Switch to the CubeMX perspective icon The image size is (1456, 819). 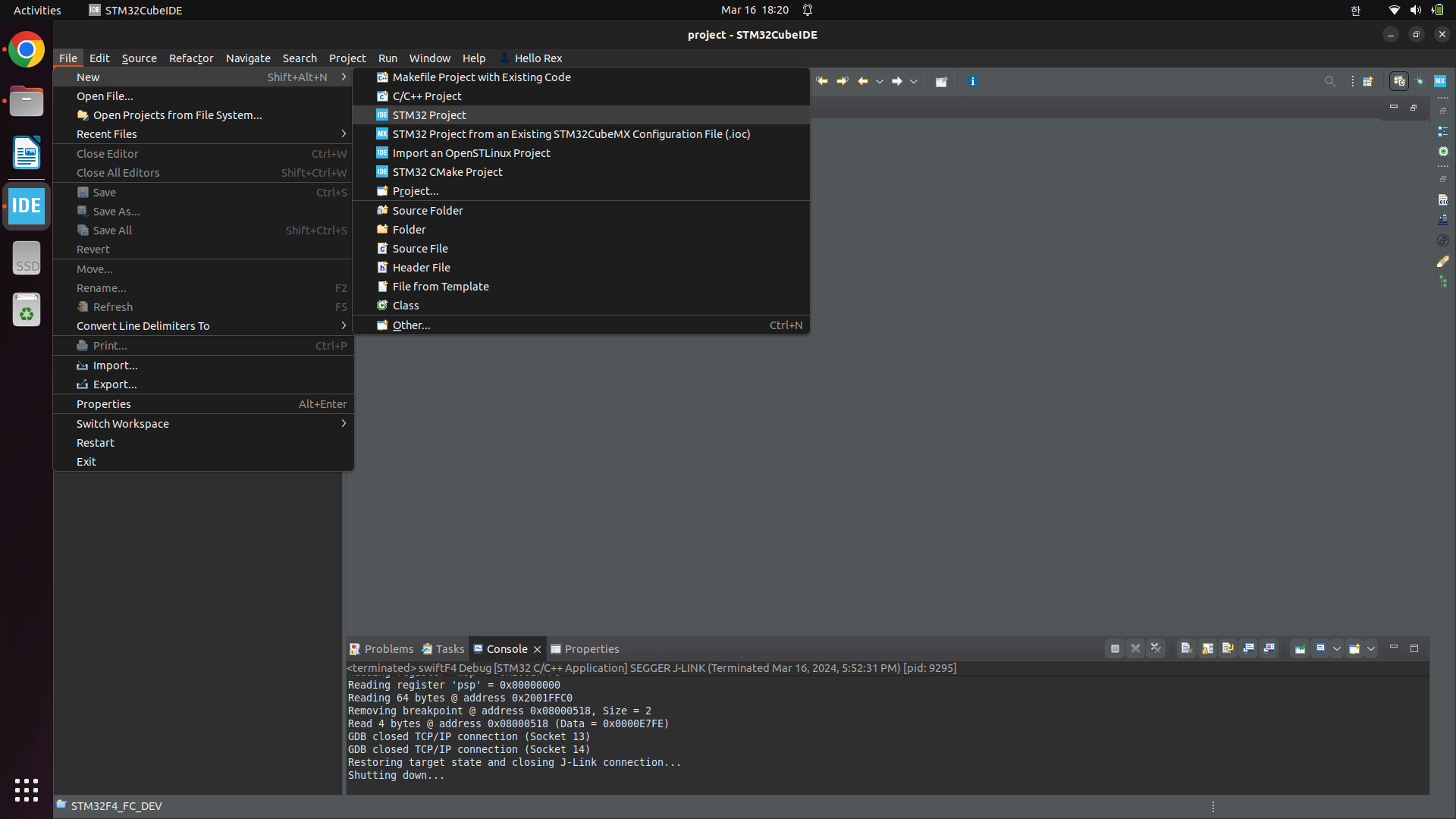(x=1440, y=81)
